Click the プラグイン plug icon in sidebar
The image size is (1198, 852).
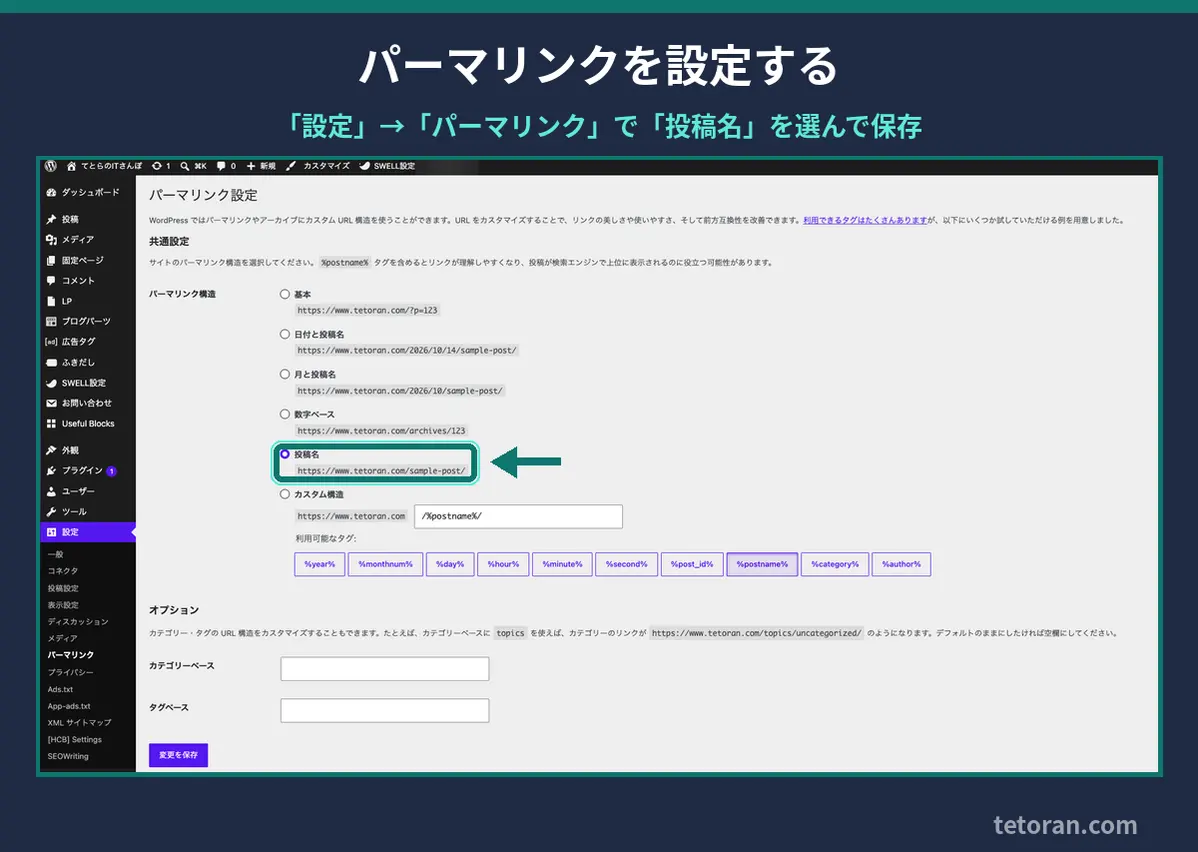tap(51, 471)
